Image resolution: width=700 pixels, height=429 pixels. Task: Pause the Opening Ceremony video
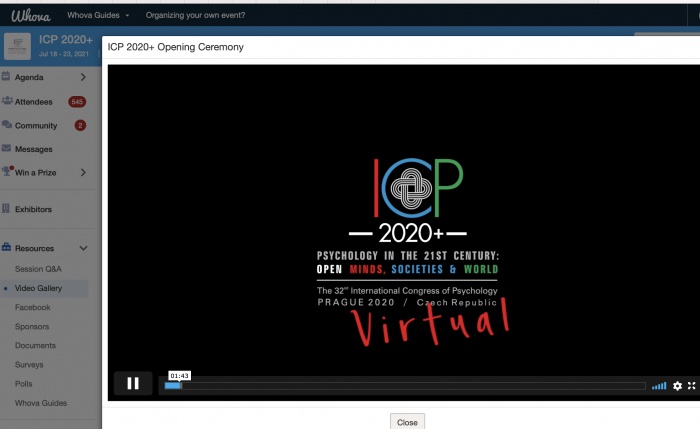pyautogui.click(x=133, y=383)
